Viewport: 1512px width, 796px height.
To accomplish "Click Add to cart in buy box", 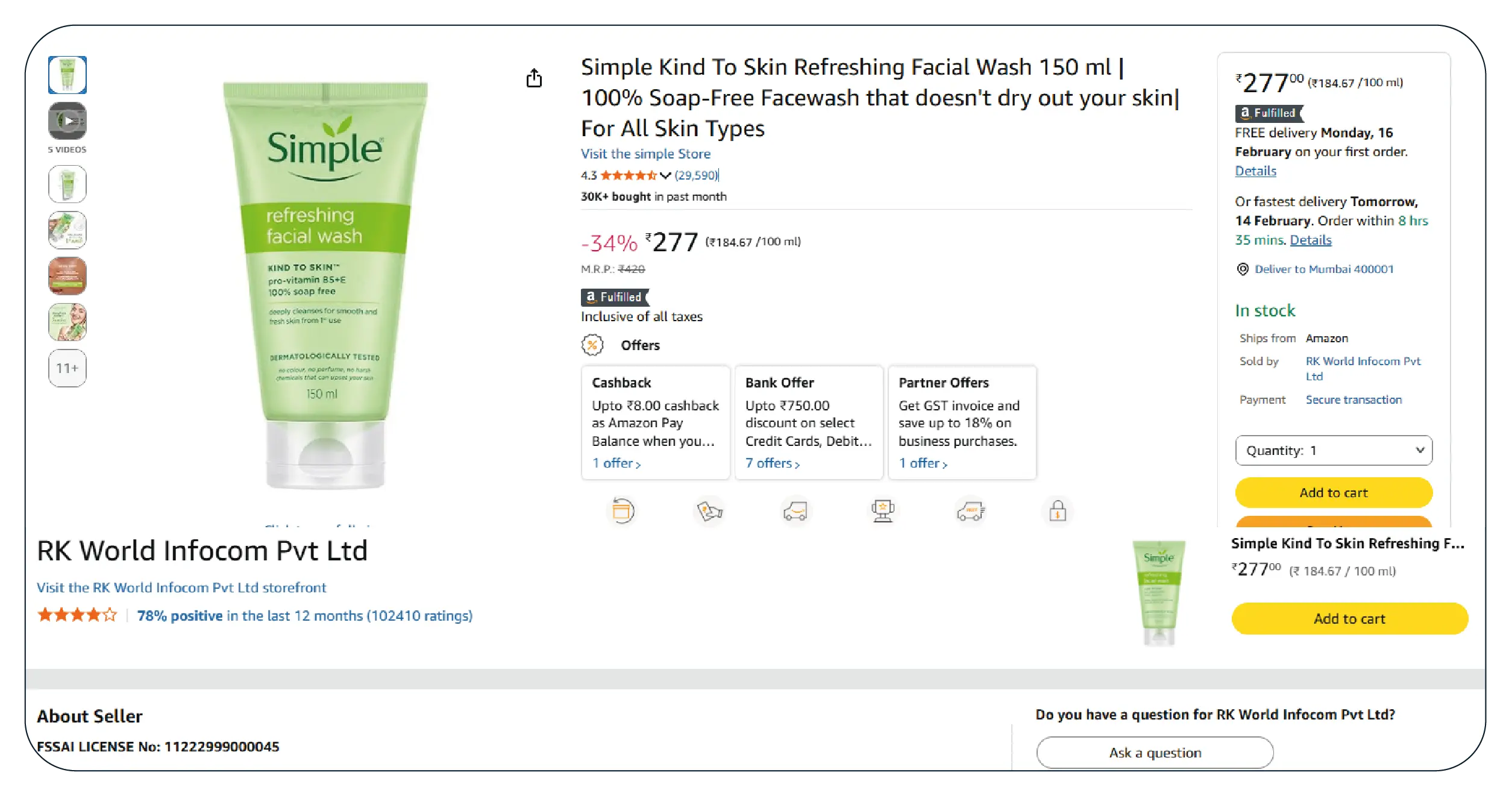I will coord(1334,493).
